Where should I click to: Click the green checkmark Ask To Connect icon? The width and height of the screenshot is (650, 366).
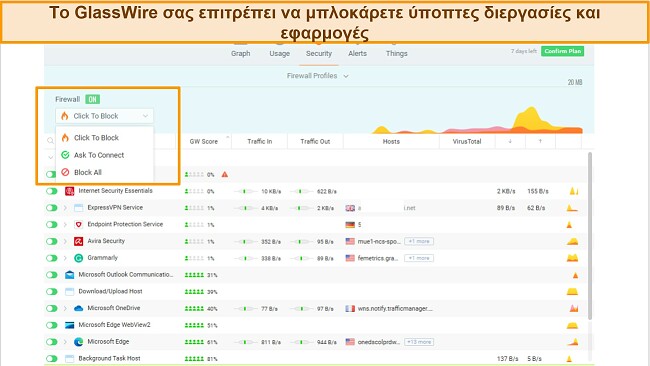65,155
